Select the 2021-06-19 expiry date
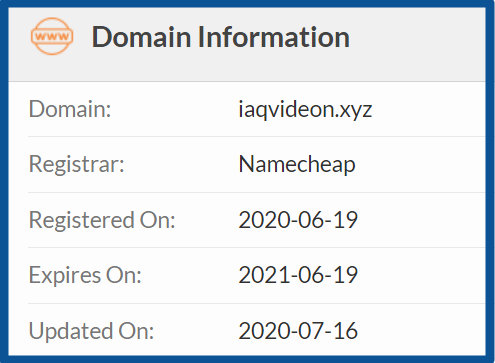The image size is (495, 363). click(298, 275)
